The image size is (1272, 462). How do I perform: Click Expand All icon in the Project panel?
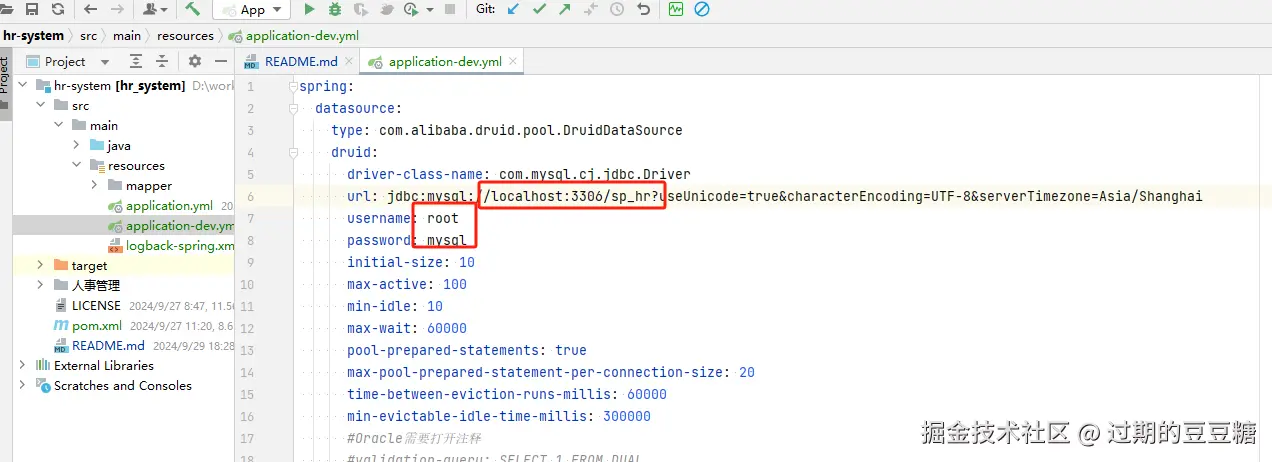136,61
